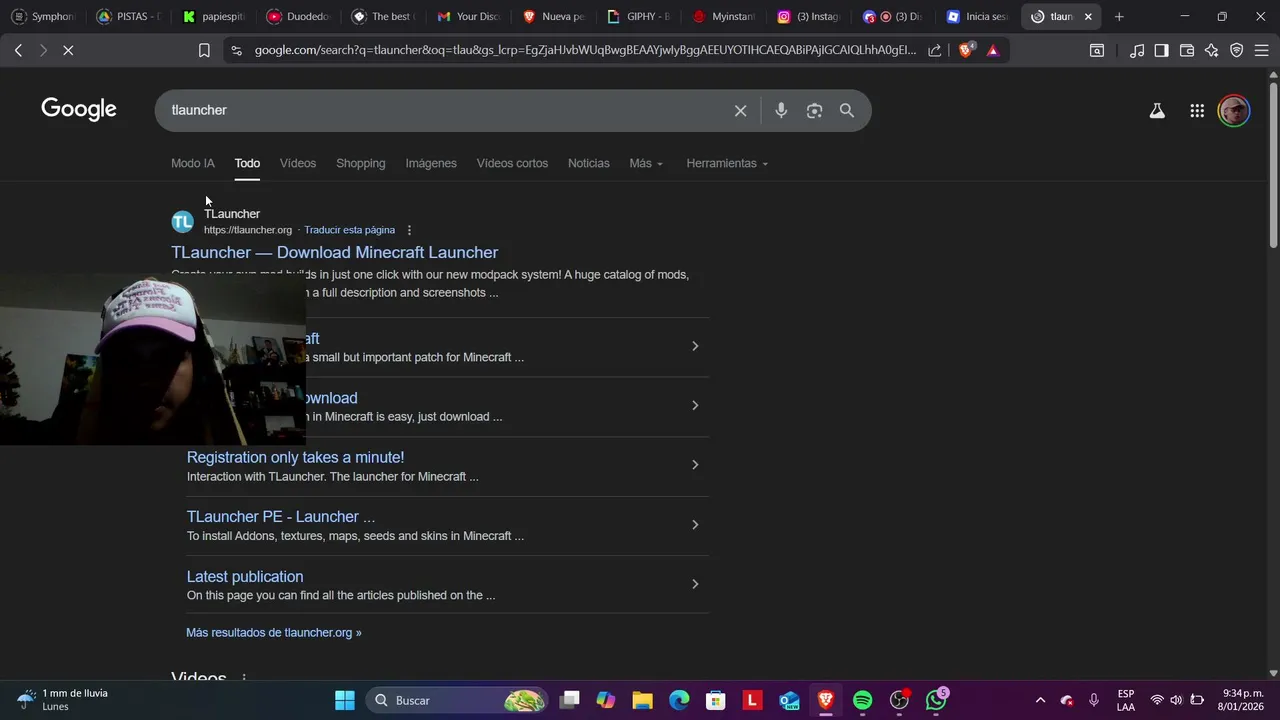Open the Más search filter dropdown

point(646,163)
